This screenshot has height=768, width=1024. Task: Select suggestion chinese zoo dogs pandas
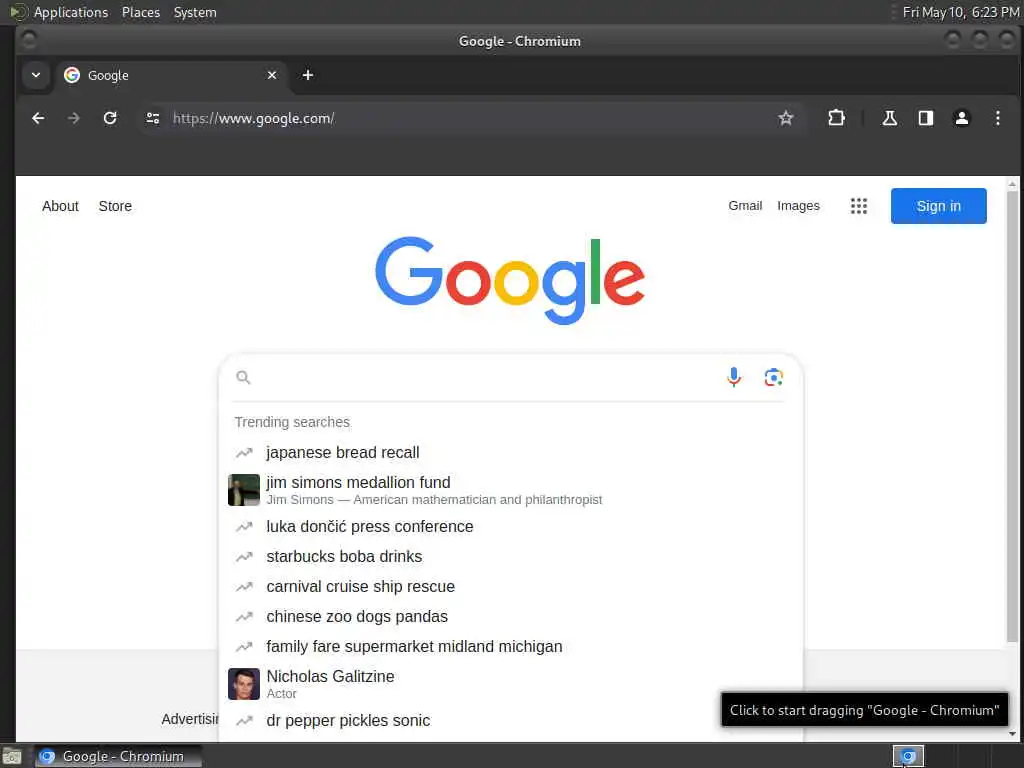pos(511,616)
